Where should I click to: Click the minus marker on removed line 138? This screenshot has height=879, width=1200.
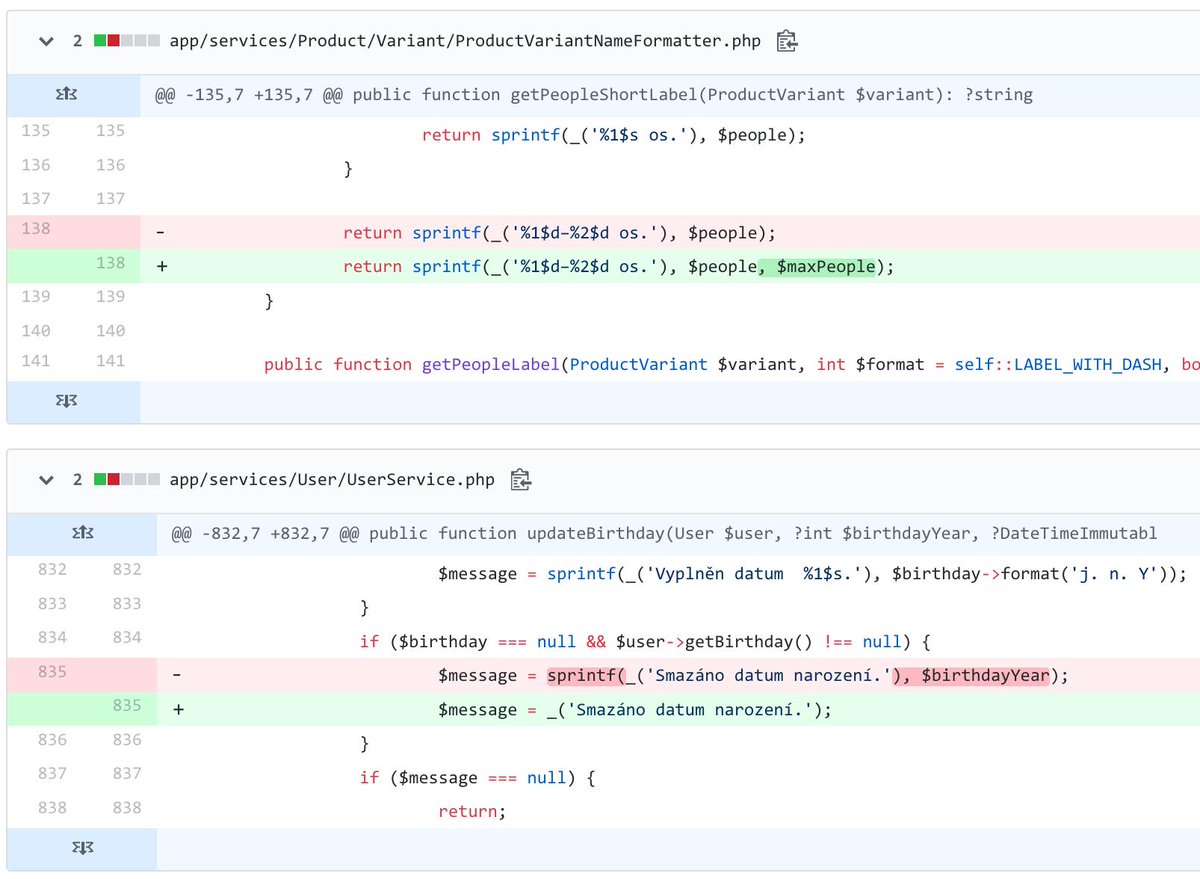point(161,233)
